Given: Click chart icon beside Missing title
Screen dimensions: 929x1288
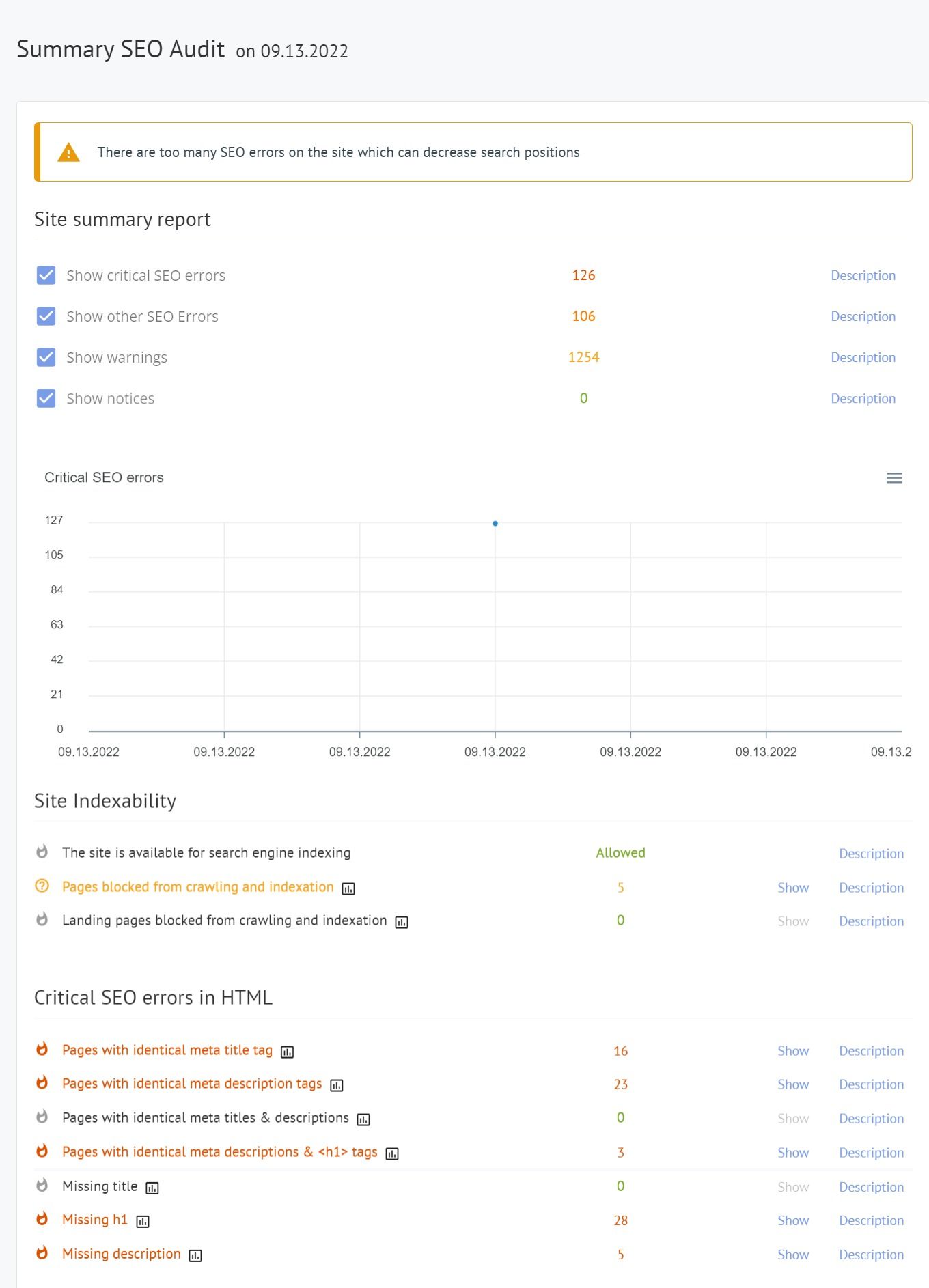Looking at the screenshot, I should point(152,1188).
